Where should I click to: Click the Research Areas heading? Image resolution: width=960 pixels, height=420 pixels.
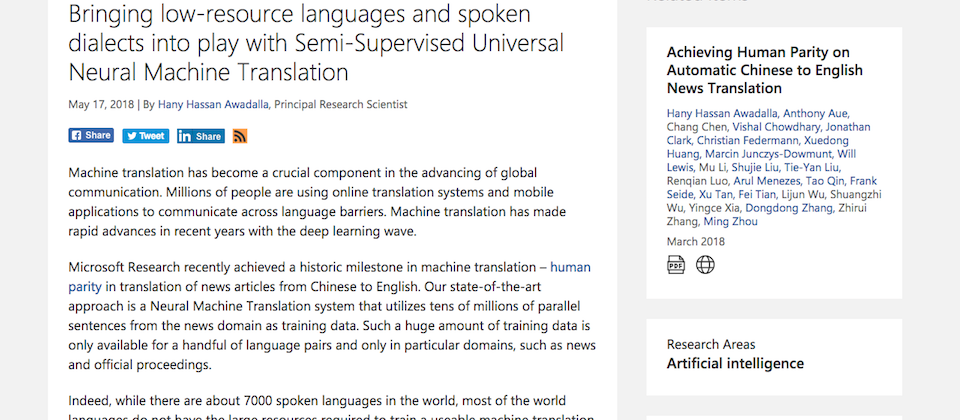(711, 344)
